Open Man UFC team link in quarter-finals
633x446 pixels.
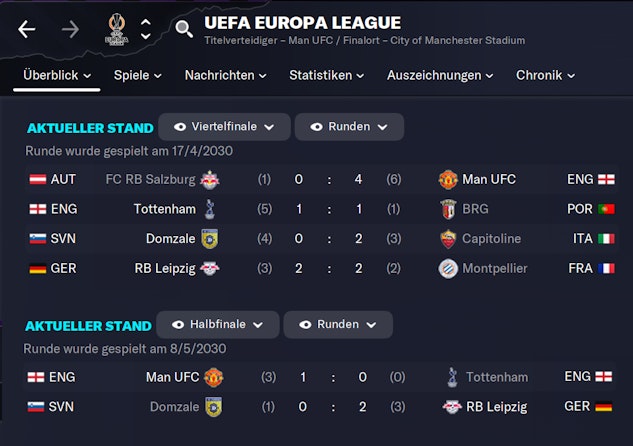click(490, 180)
